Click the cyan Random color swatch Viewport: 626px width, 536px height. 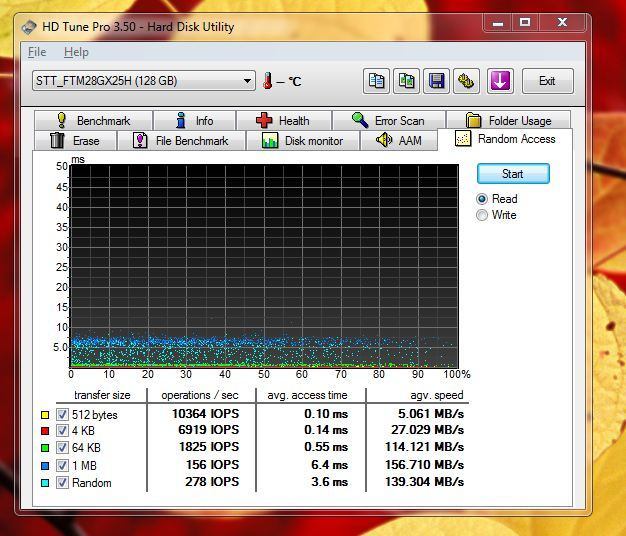click(45, 483)
